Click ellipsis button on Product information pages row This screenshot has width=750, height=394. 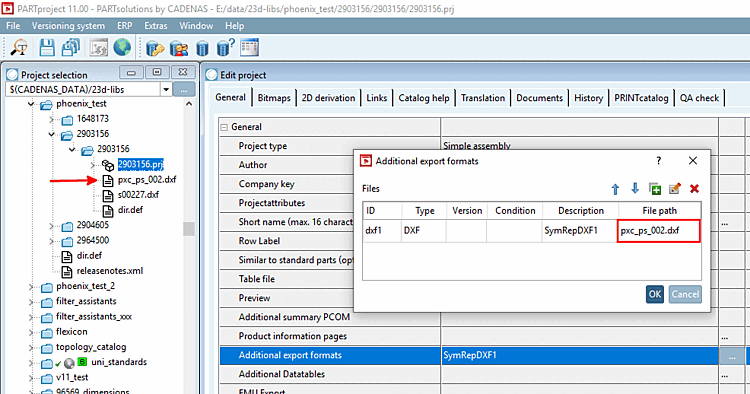click(725, 337)
